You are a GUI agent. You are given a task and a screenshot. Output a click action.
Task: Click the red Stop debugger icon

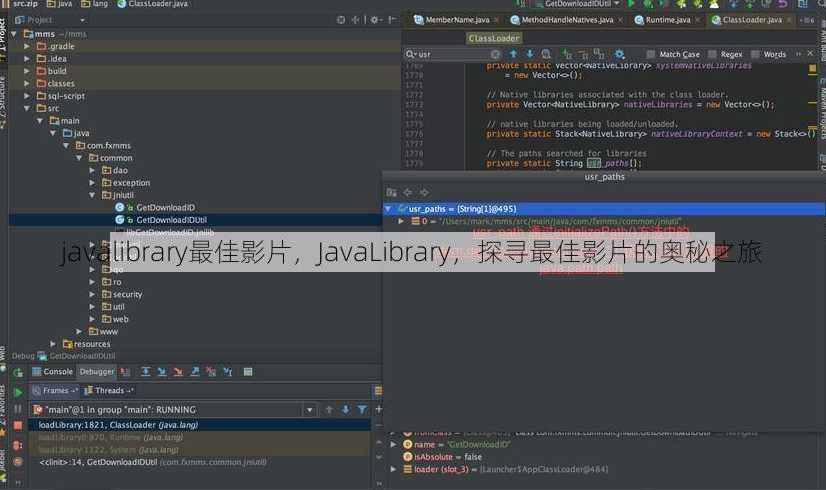(x=18, y=425)
